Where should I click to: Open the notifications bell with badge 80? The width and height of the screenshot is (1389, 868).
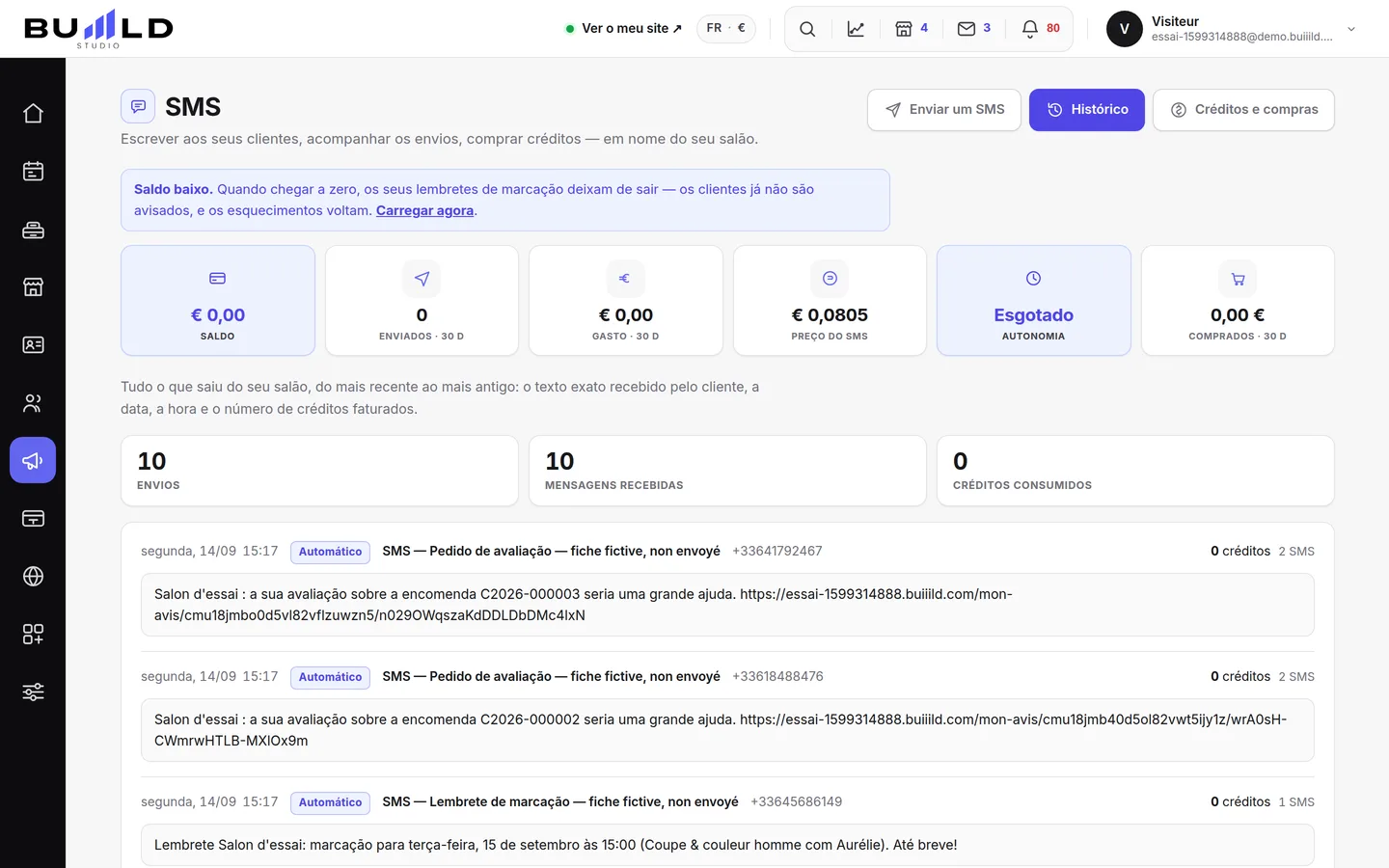point(1041,29)
